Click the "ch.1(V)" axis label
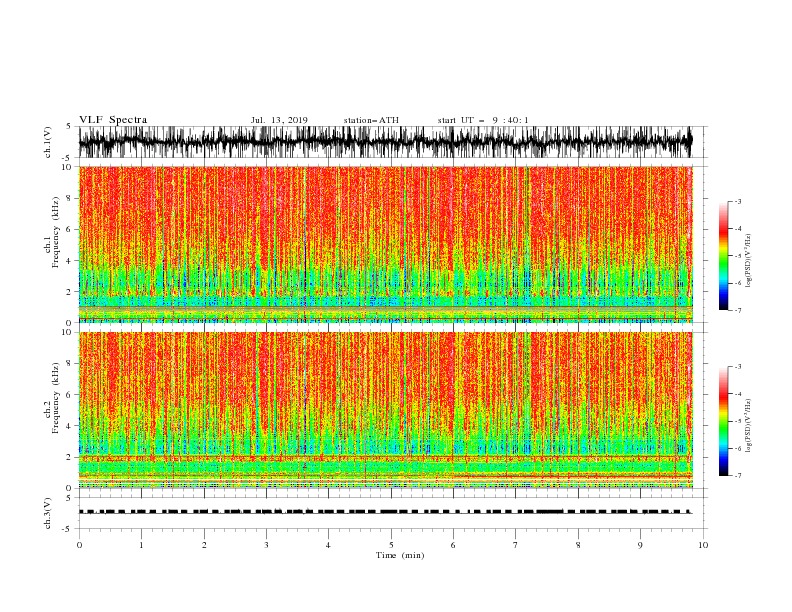The height and width of the screenshot is (612, 792). point(48,142)
